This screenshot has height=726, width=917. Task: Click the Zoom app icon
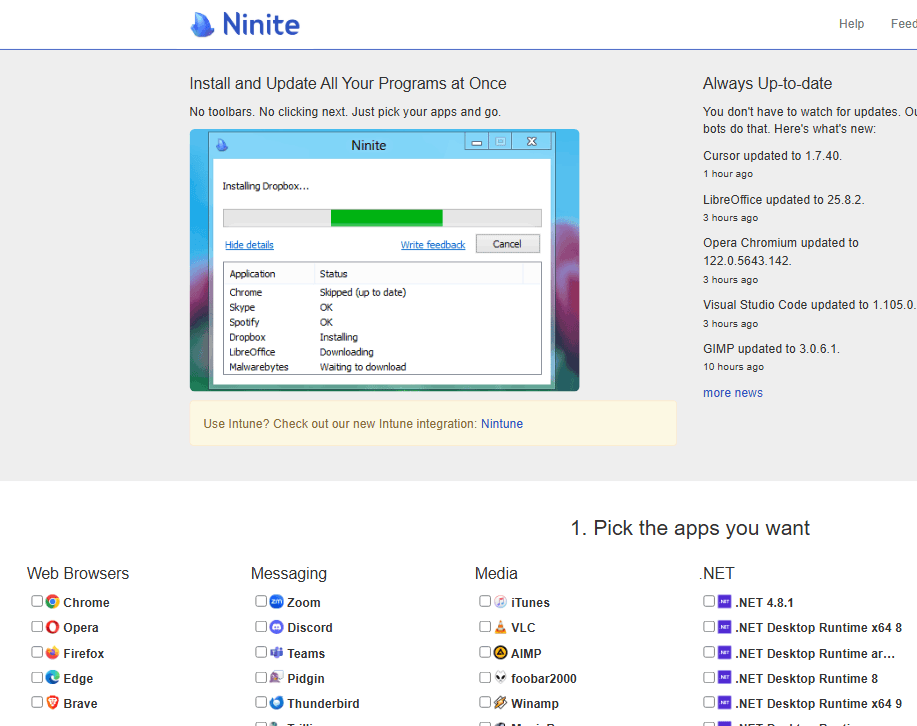[277, 602]
